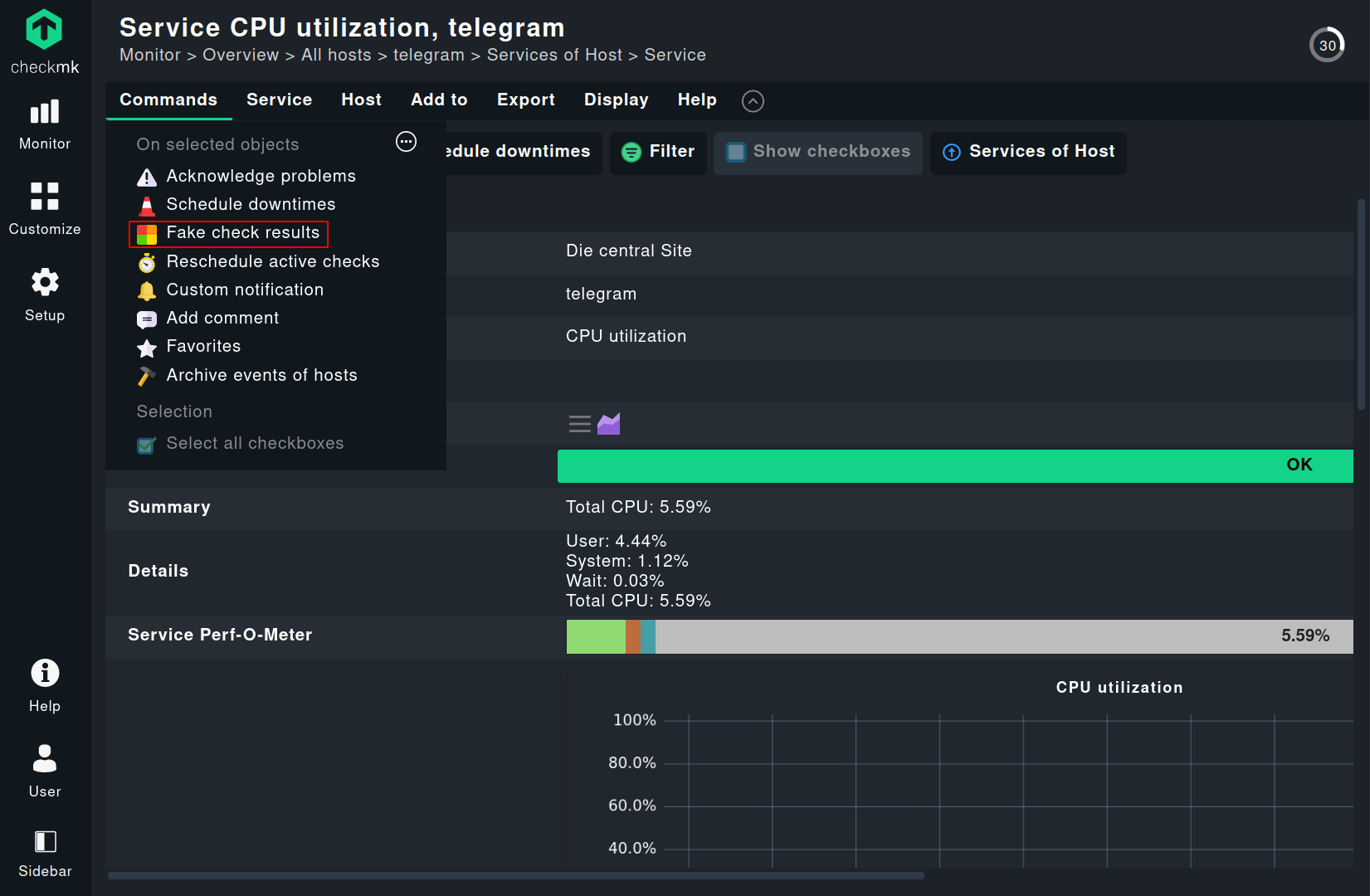Open the Export menu
The image size is (1370, 896).
[x=526, y=100]
